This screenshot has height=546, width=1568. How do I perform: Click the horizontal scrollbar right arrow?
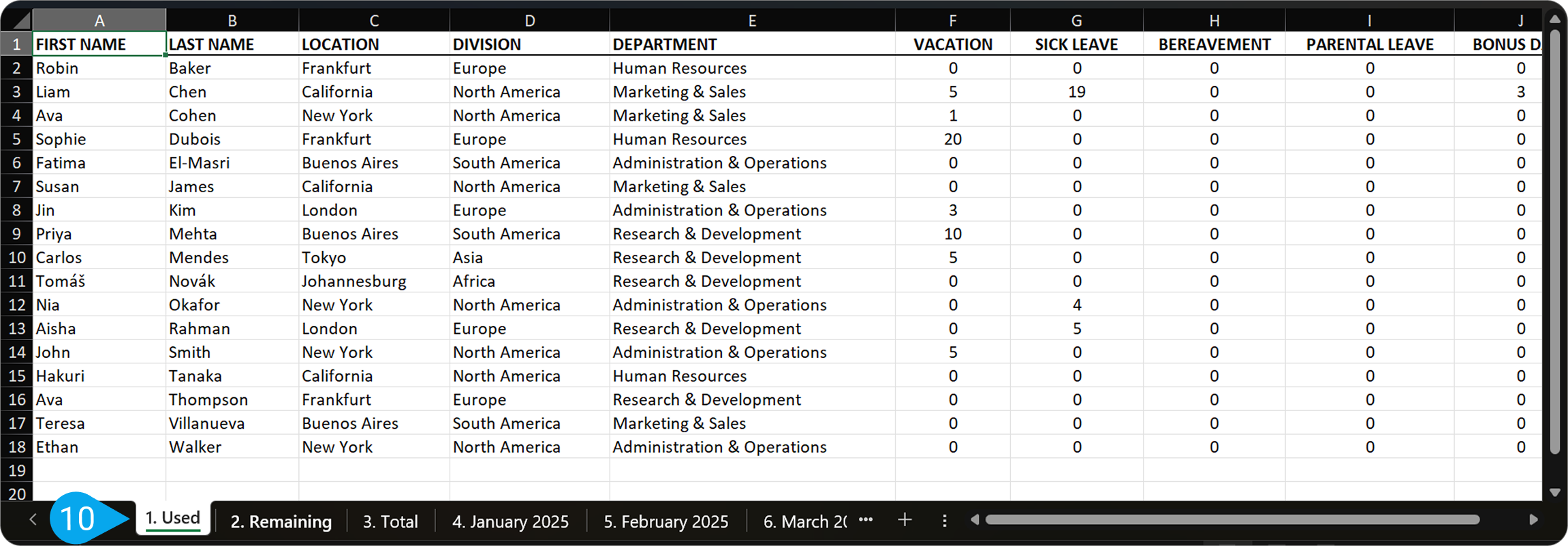pyautogui.click(x=1533, y=520)
